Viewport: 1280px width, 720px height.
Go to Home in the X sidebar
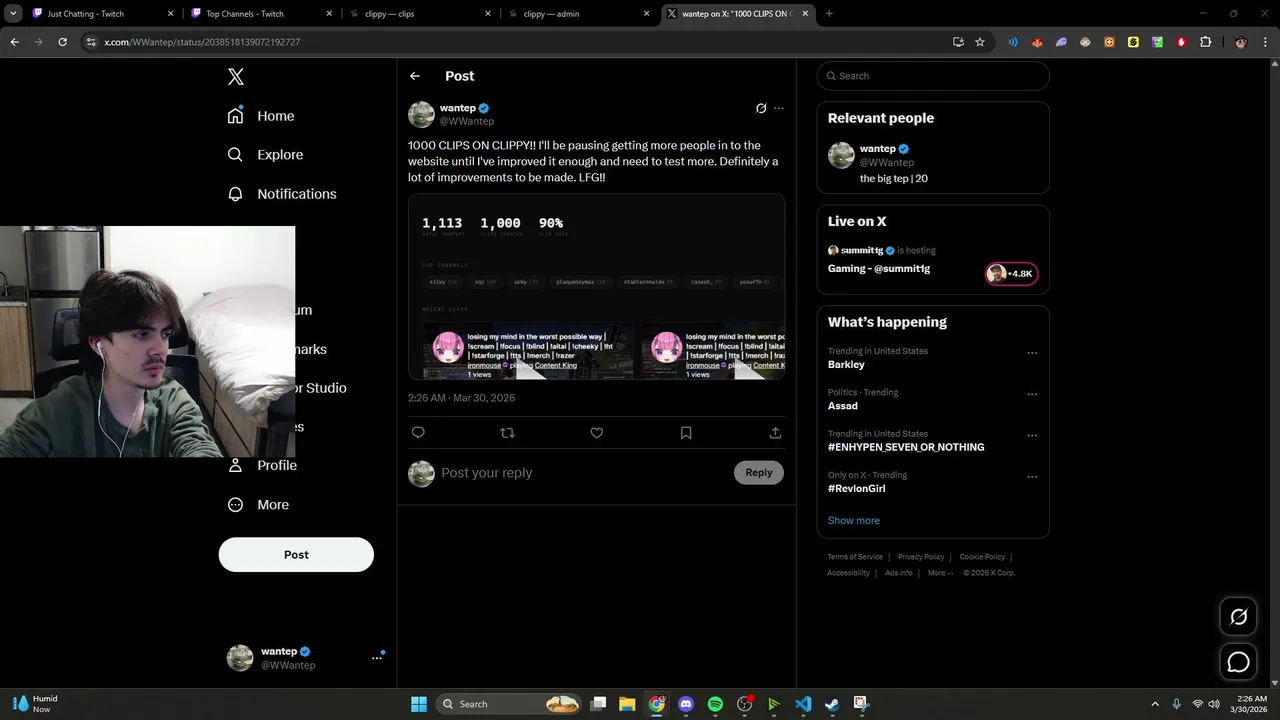coord(261,116)
